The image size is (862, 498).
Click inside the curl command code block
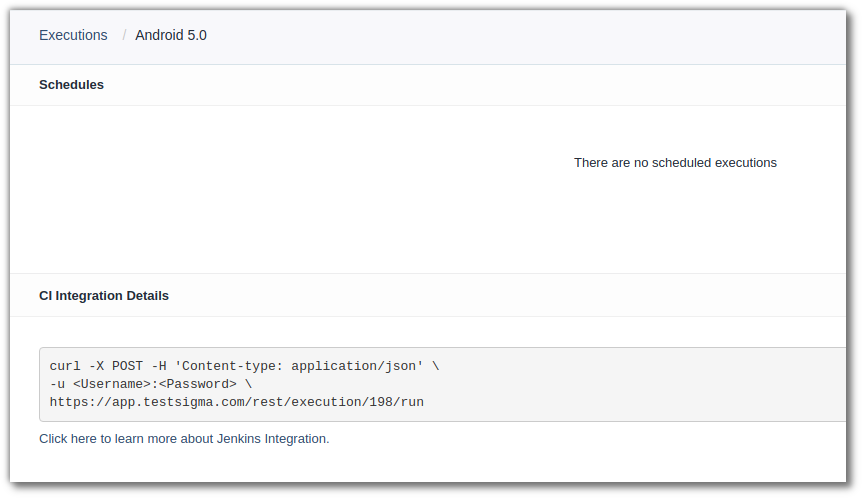(600, 385)
